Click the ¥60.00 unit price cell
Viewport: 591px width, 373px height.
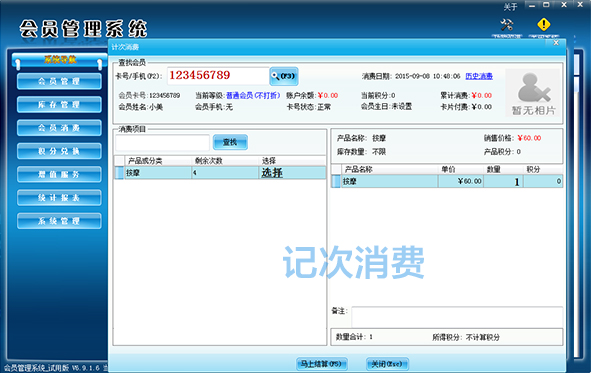pyautogui.click(x=461, y=182)
